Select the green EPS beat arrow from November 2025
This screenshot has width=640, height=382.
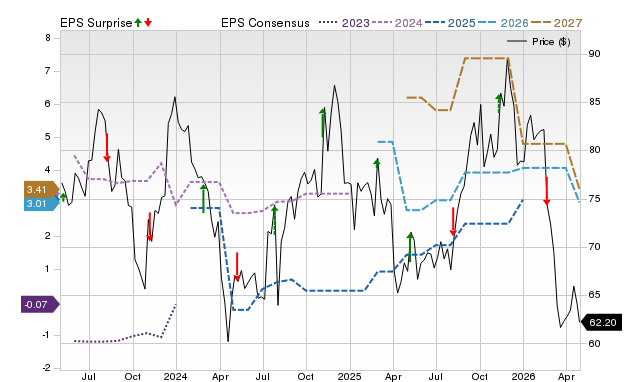tap(499, 103)
